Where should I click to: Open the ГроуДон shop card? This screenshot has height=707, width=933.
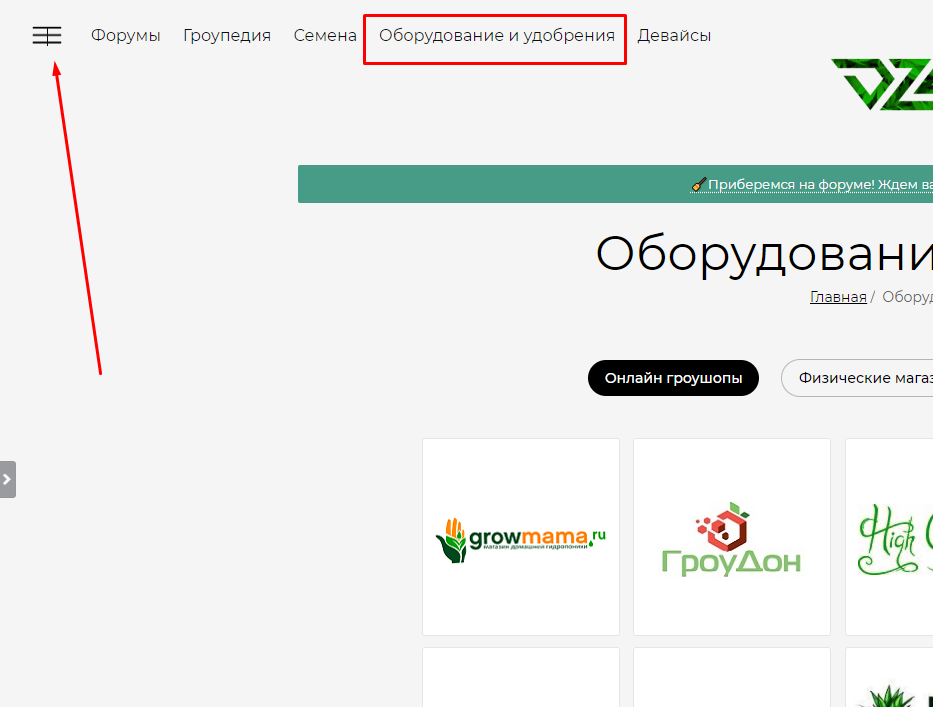(732, 537)
